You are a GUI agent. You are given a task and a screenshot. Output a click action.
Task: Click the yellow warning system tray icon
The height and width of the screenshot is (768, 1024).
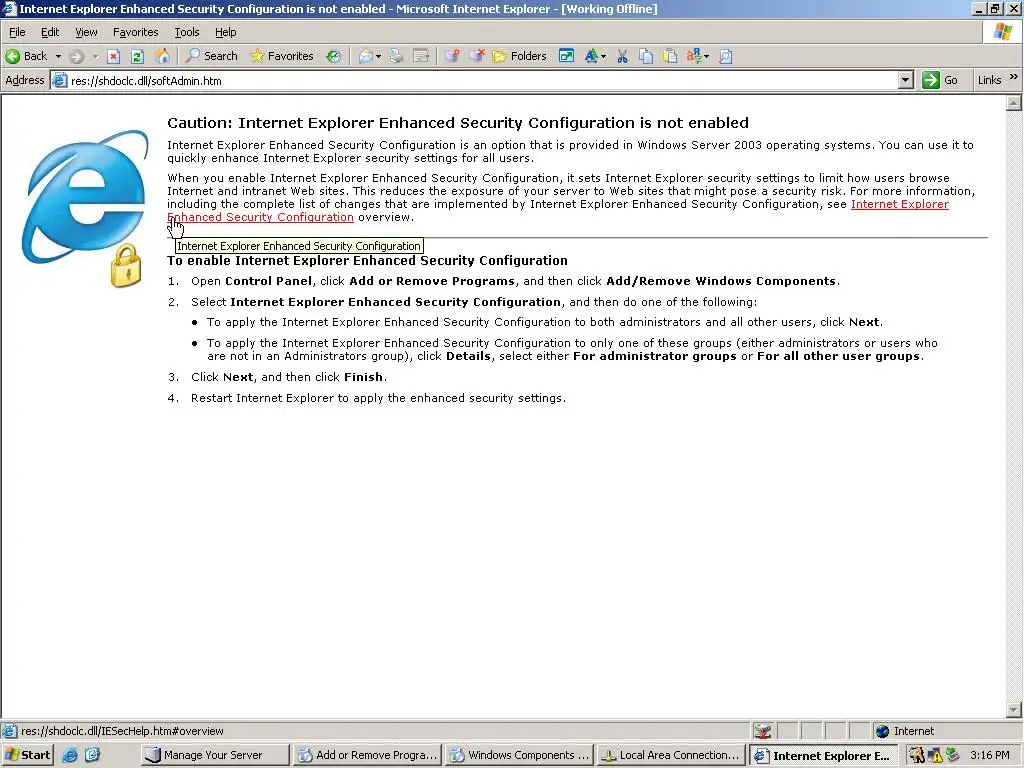pyautogui.click(x=935, y=755)
